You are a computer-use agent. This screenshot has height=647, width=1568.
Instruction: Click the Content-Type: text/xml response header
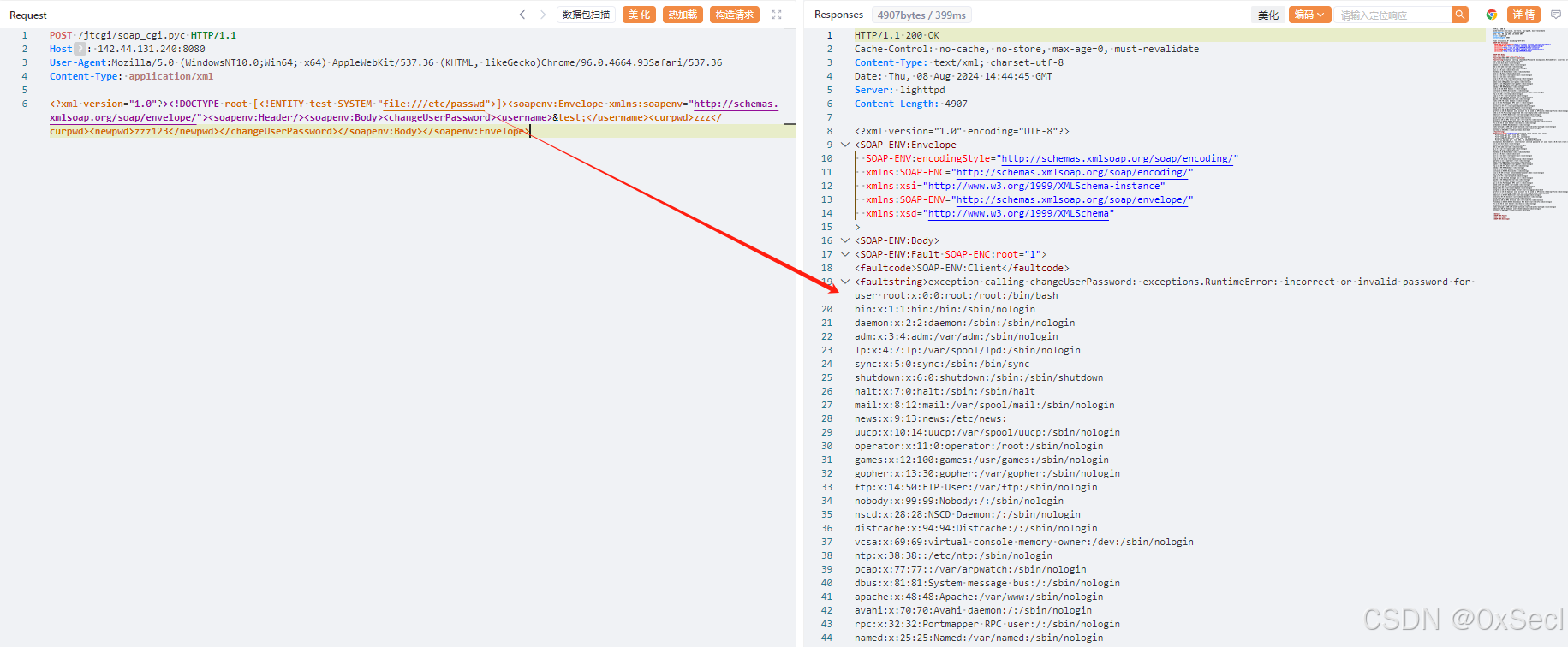coord(959,62)
